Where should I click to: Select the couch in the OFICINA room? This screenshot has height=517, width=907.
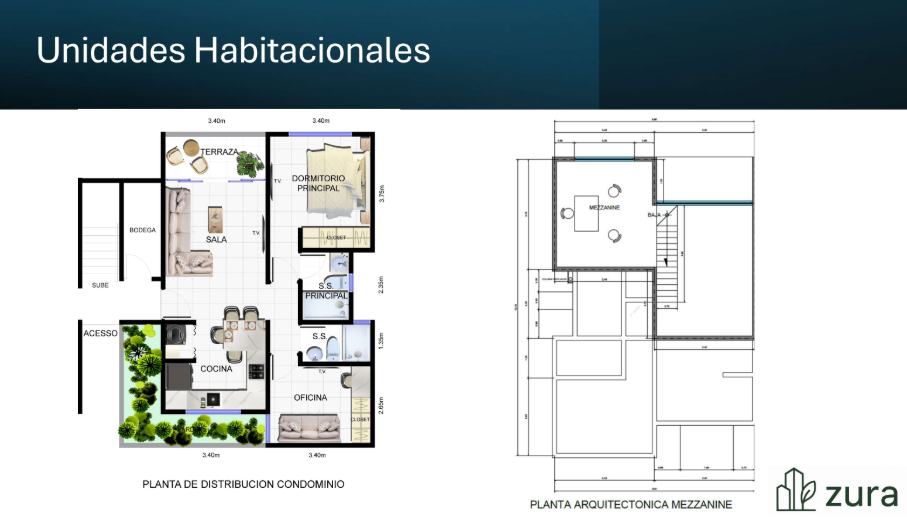[x=310, y=430]
